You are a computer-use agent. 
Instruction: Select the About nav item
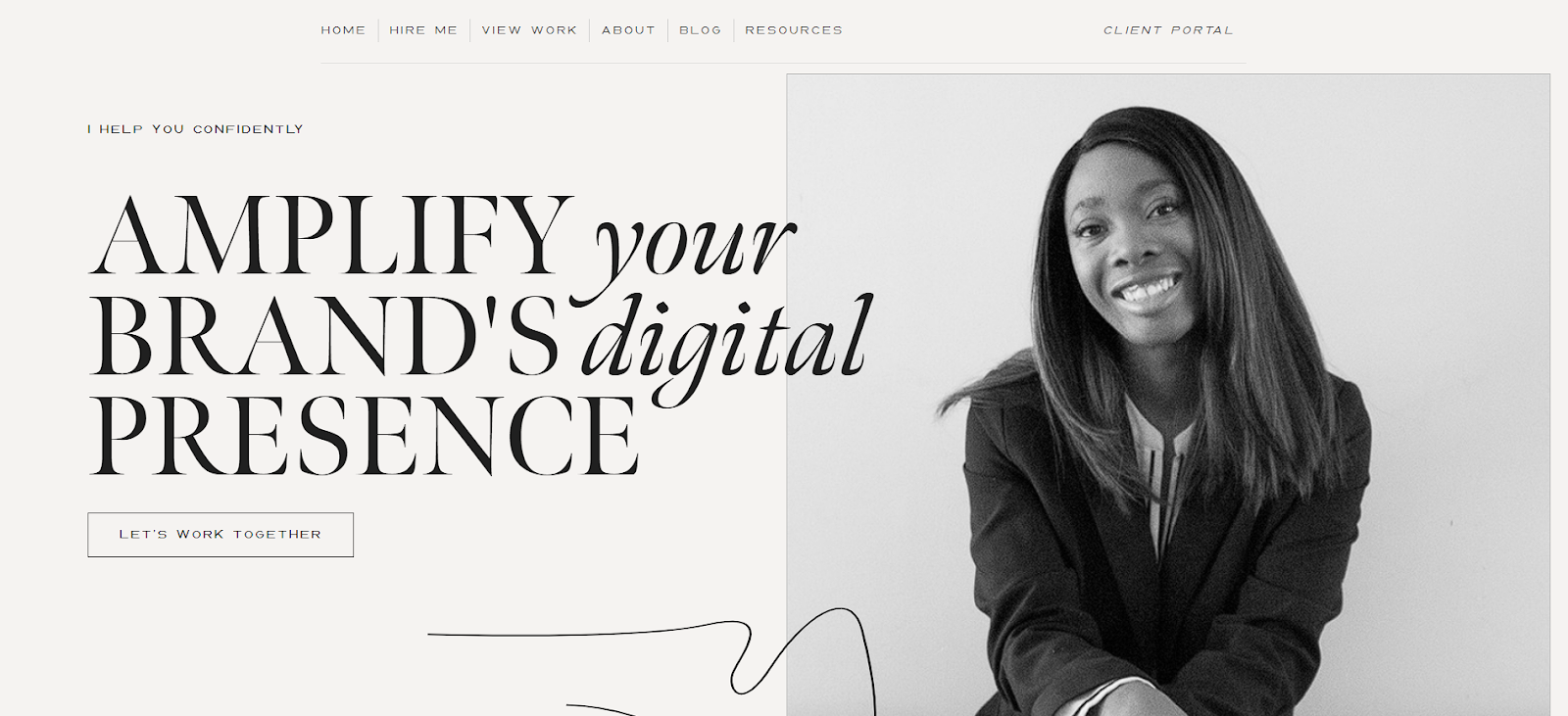pos(628,30)
